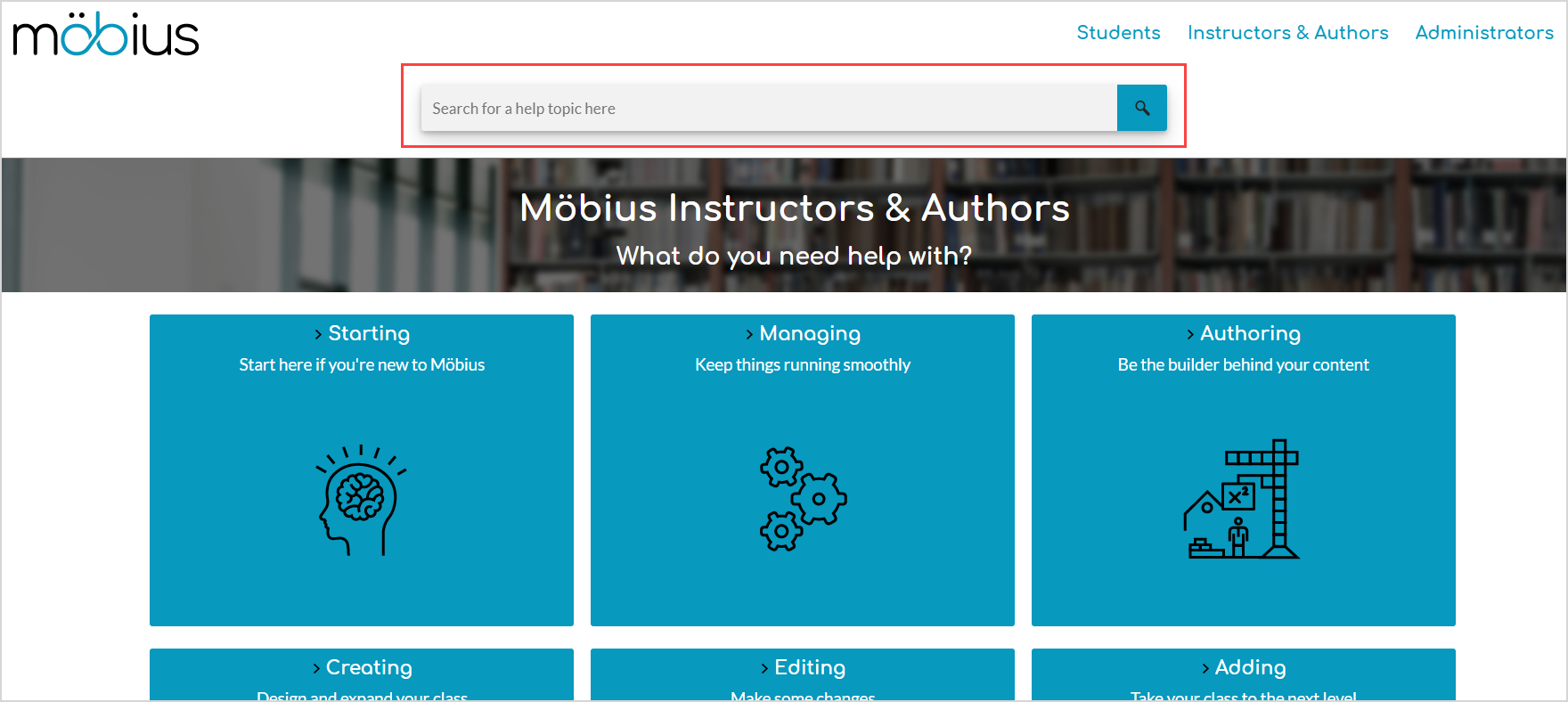Click the construction crane icon under Authoring
The height and width of the screenshot is (702, 1568).
[1241, 501]
